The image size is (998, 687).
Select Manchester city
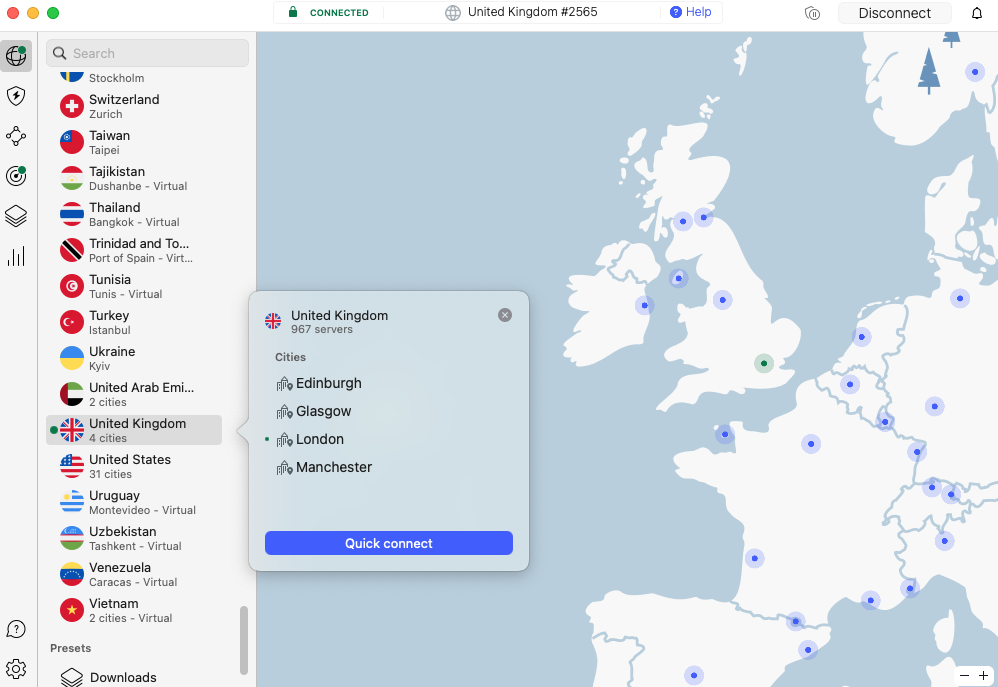tap(324, 467)
